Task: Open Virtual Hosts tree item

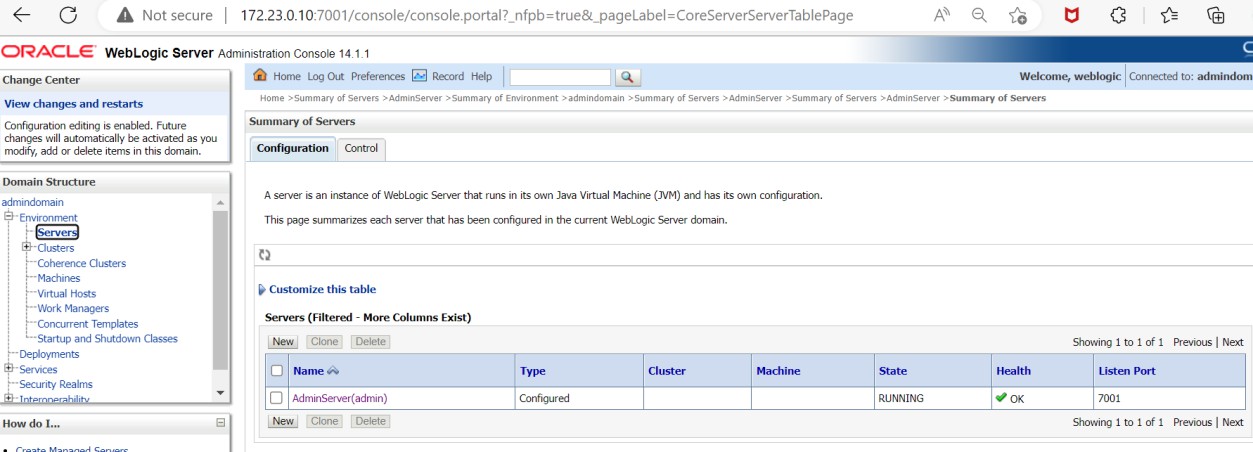Action: [x=67, y=293]
